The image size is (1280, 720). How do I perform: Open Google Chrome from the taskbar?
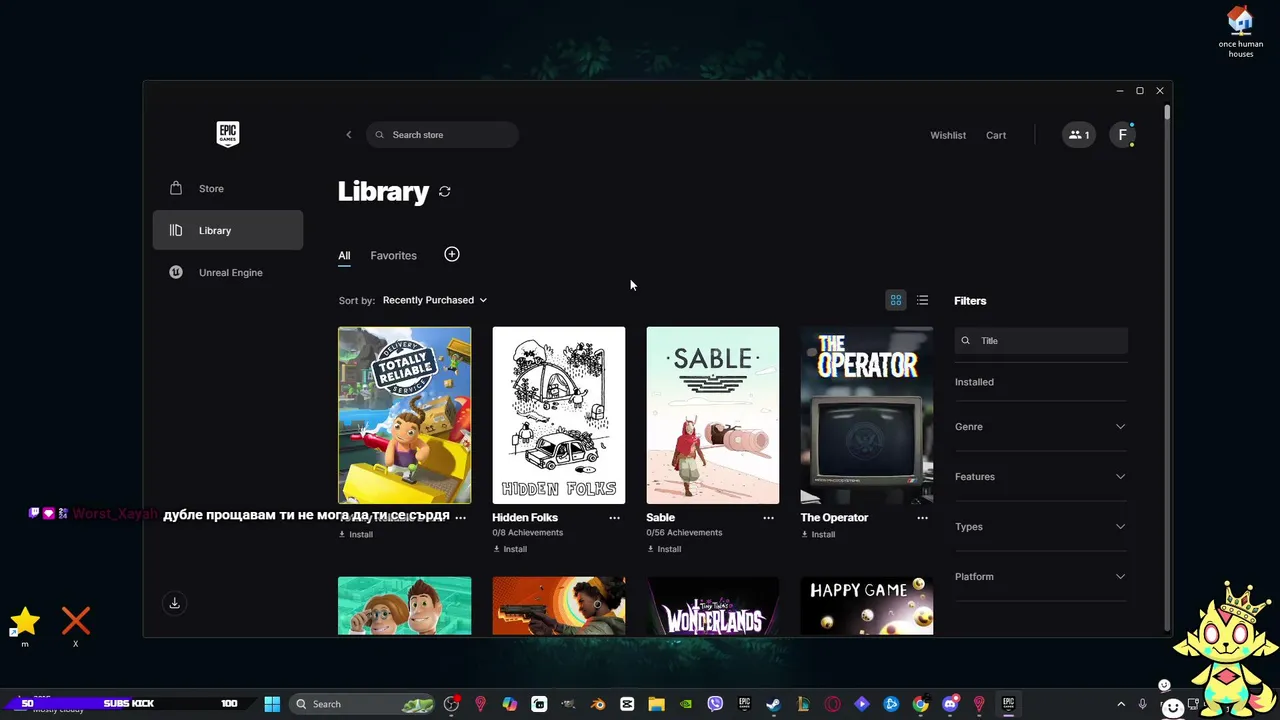pos(920,704)
